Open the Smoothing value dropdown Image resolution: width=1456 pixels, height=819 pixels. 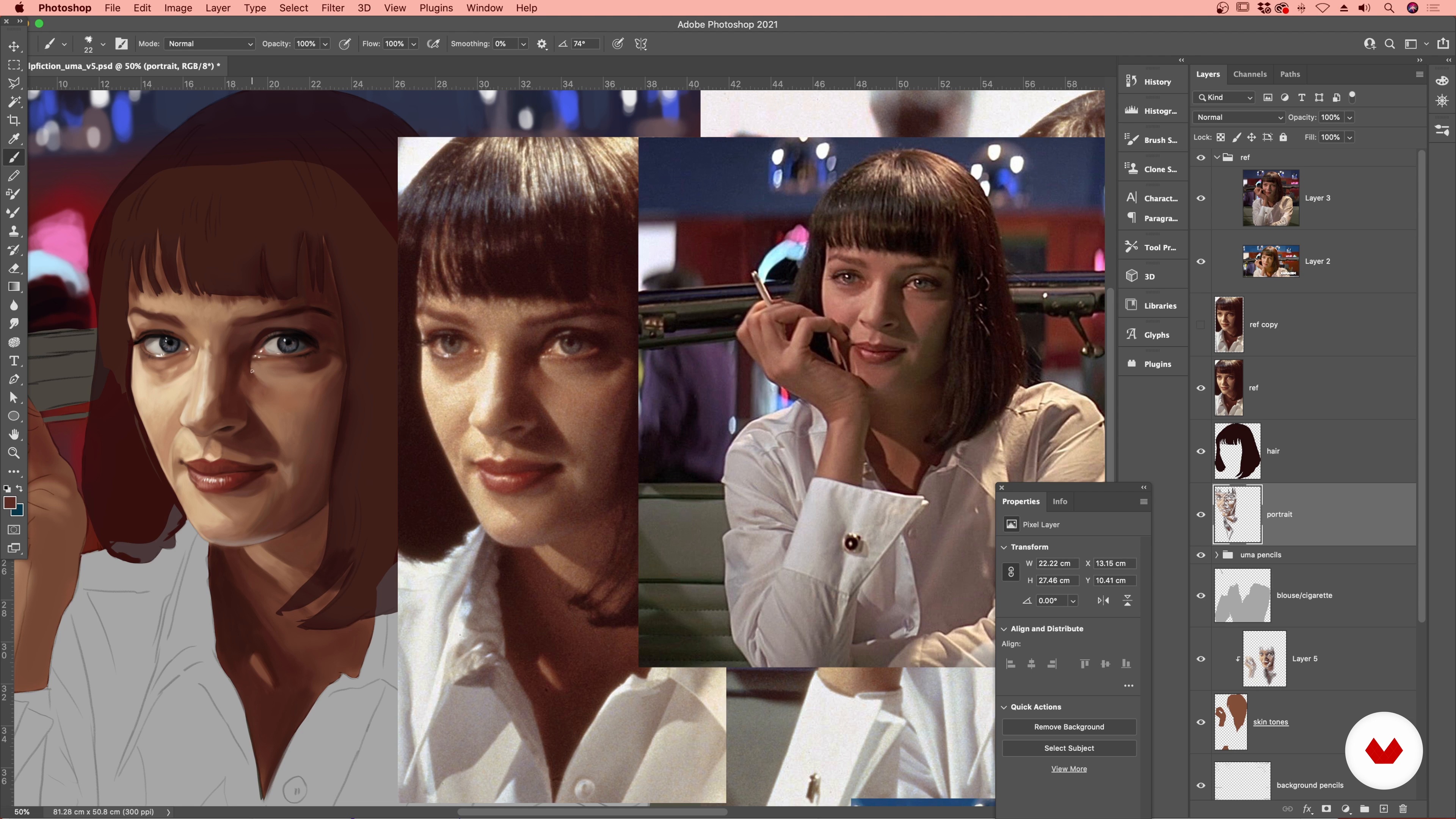pos(523,44)
